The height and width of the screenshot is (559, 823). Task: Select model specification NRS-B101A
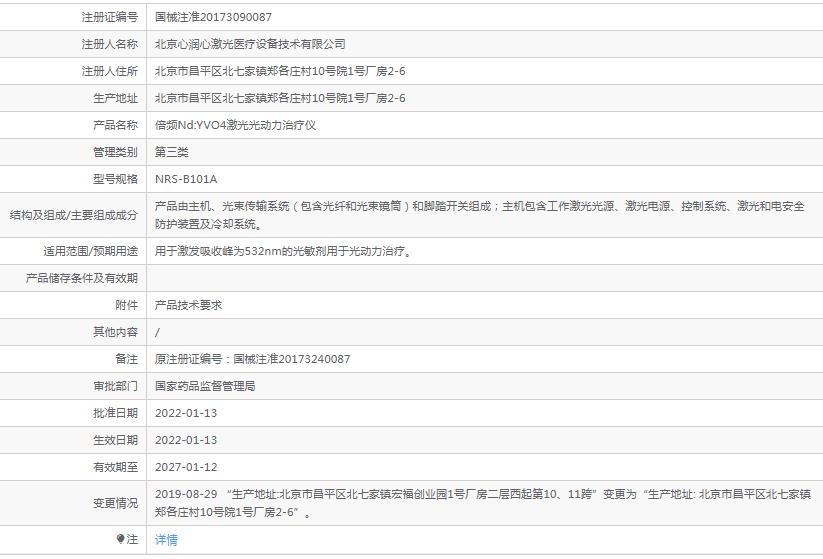[x=186, y=179]
